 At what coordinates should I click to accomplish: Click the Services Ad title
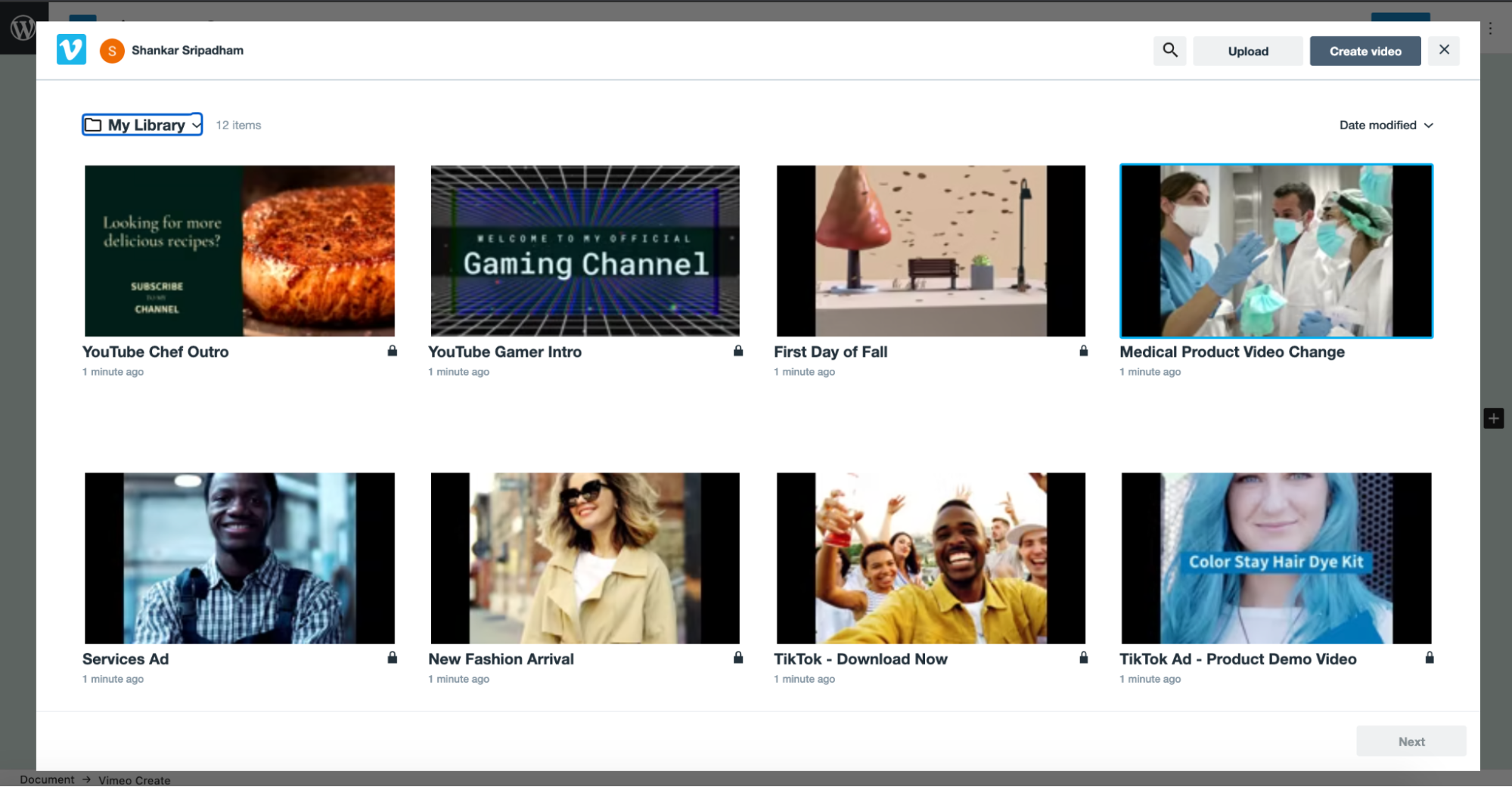point(126,658)
